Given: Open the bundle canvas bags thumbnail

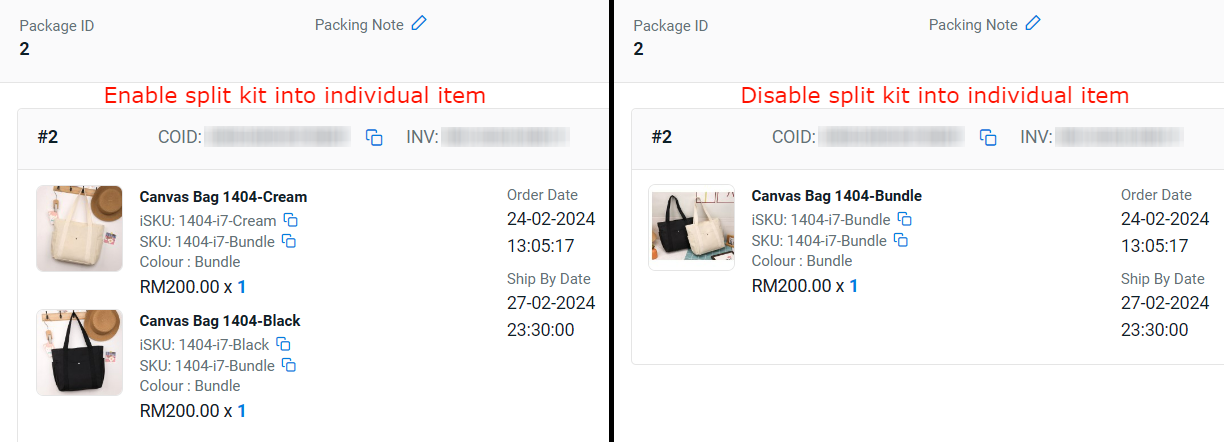Looking at the screenshot, I should [691, 227].
